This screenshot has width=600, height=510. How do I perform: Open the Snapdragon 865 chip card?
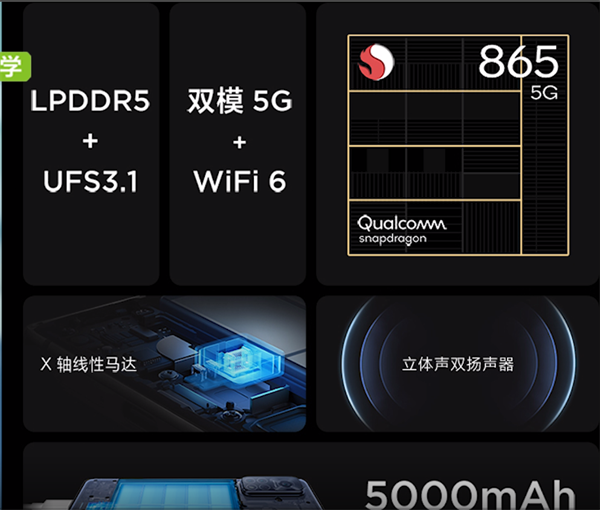458,145
